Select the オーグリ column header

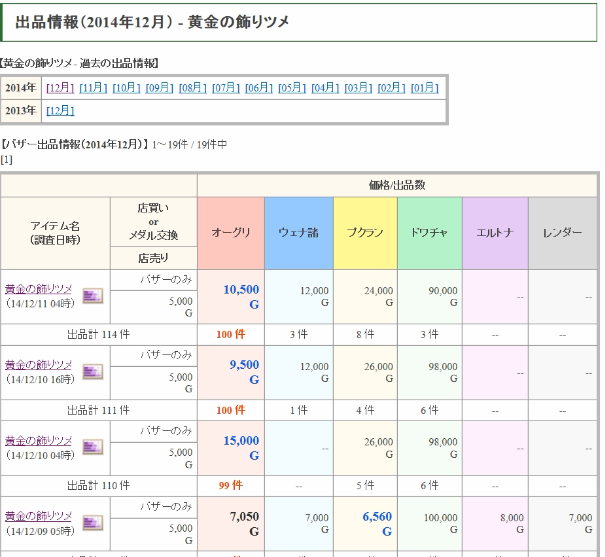coord(231,233)
